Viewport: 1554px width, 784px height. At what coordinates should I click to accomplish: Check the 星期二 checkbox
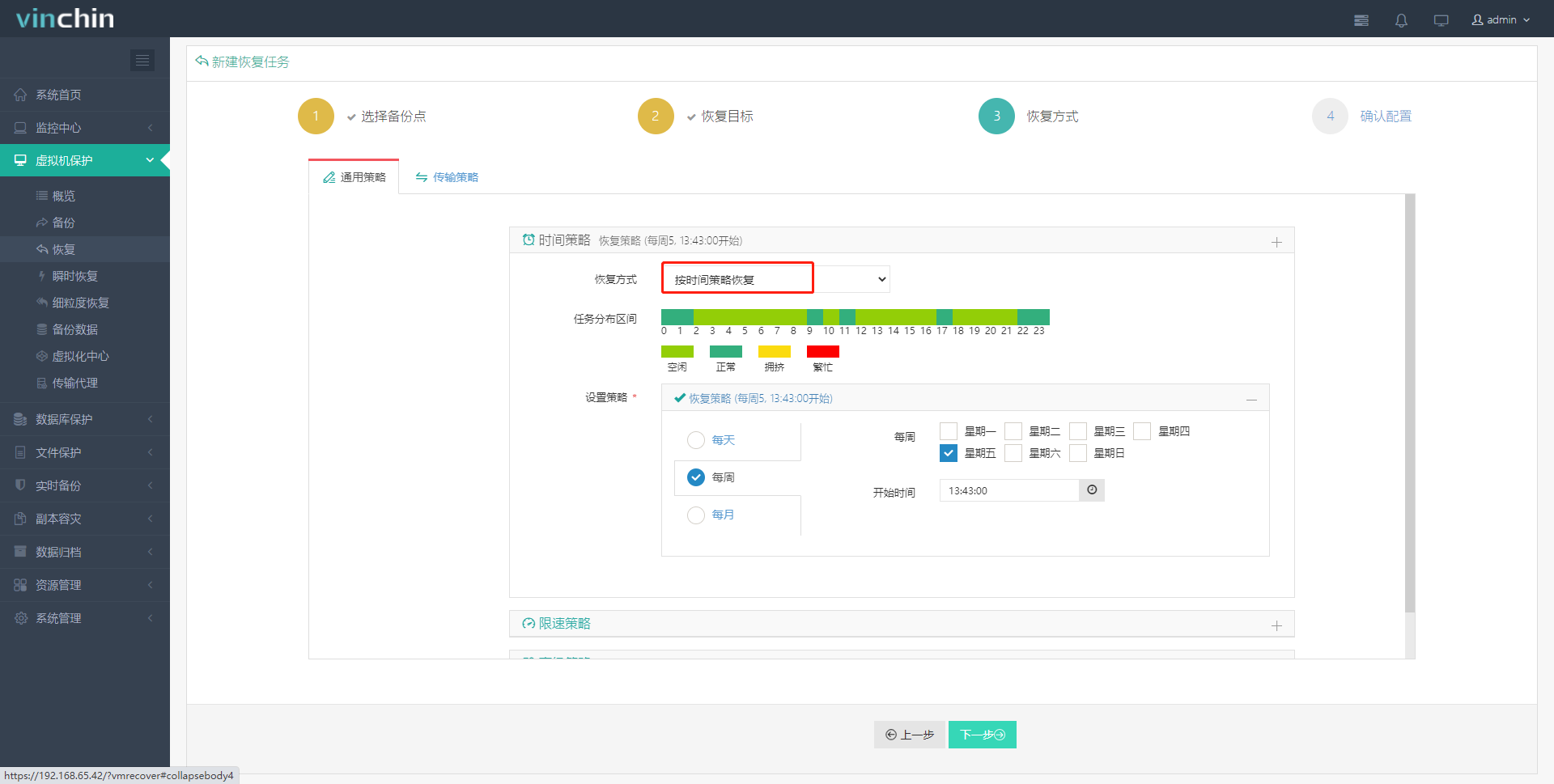tap(1013, 431)
